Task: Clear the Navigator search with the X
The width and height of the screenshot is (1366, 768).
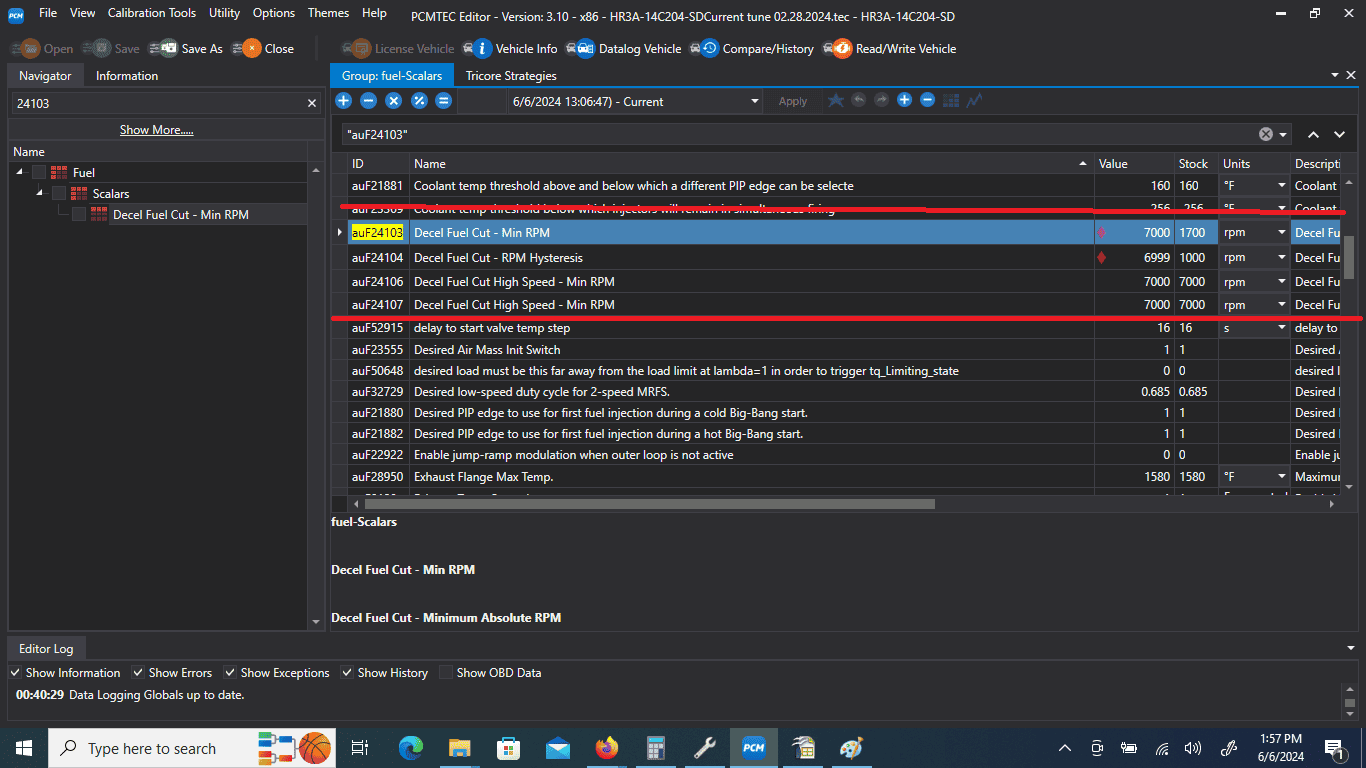Action: coord(311,103)
